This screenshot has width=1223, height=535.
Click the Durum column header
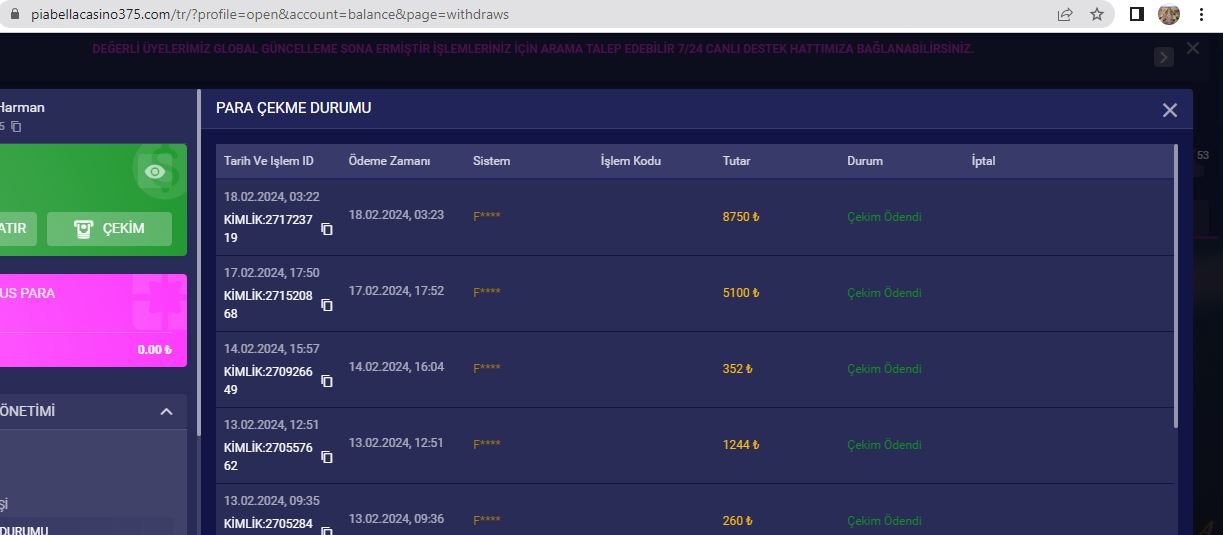[x=865, y=161]
